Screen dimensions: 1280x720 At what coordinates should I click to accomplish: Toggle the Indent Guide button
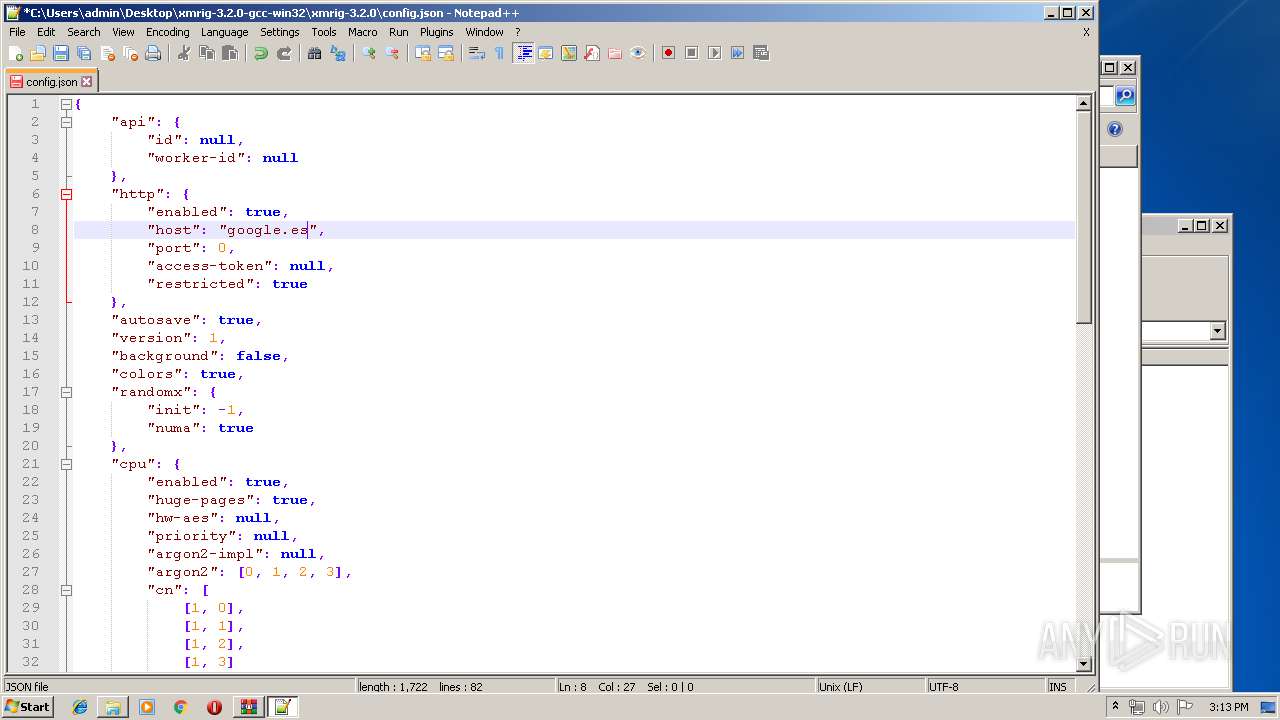point(523,53)
